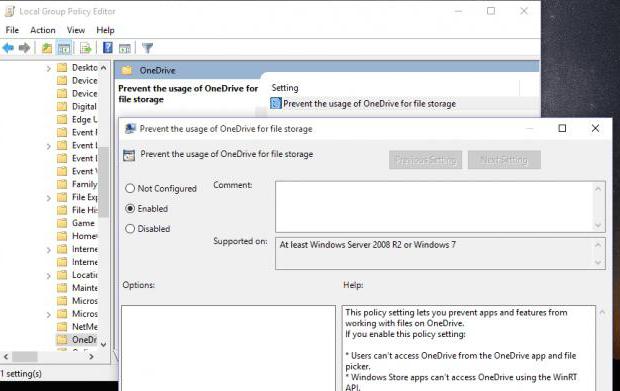
Task: Select the OneDr folder in tree
Action: point(77,340)
